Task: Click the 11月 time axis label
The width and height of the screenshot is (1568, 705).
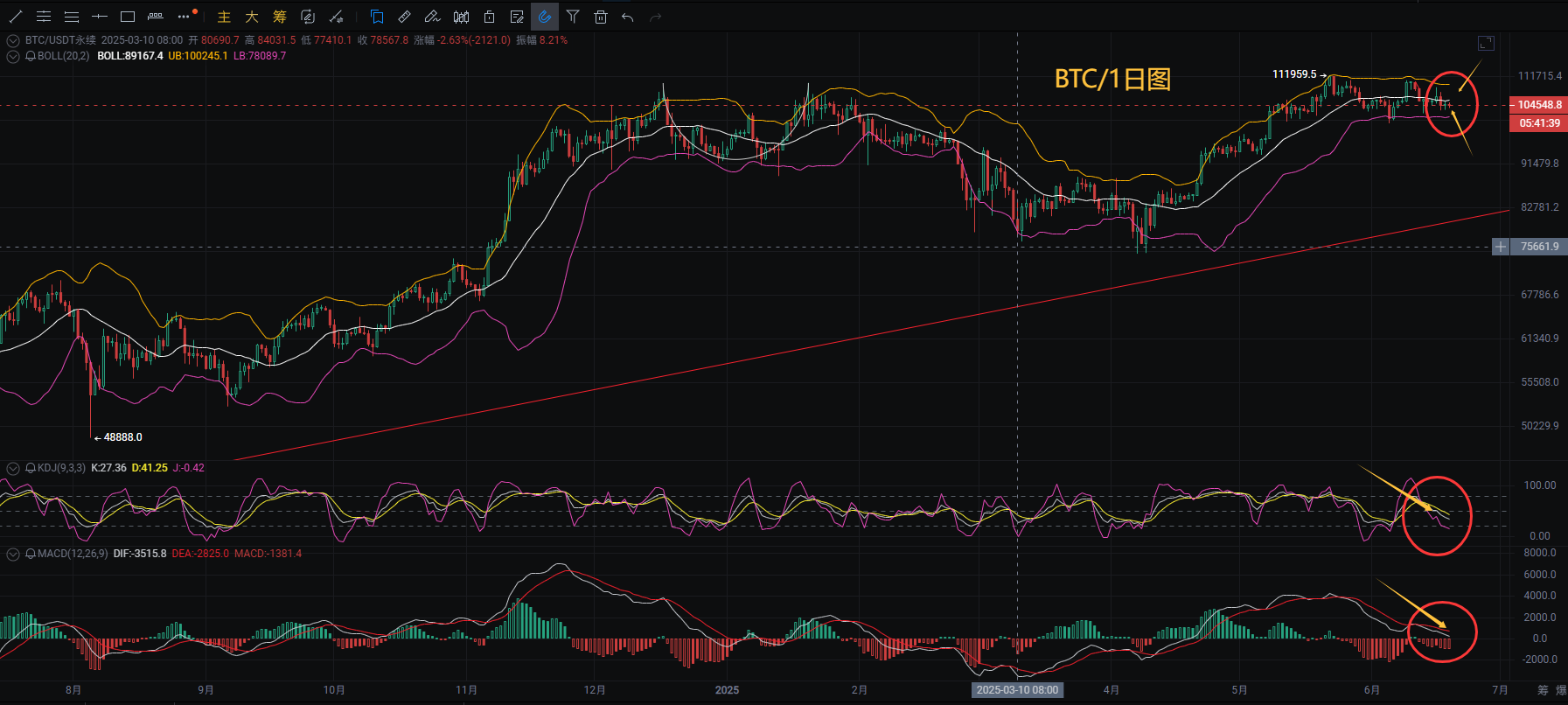Action: click(466, 690)
